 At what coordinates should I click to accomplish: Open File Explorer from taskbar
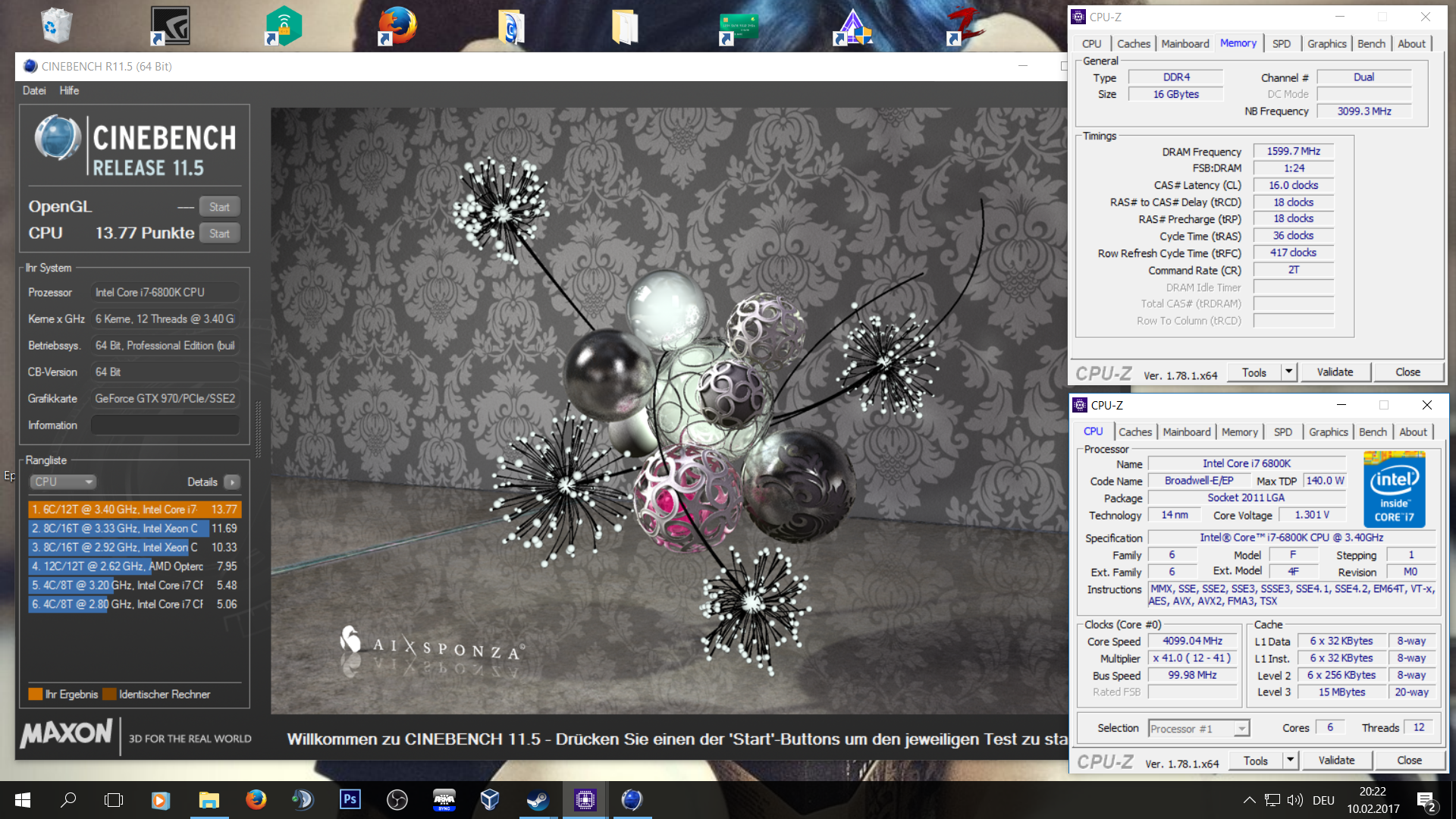coord(209,800)
